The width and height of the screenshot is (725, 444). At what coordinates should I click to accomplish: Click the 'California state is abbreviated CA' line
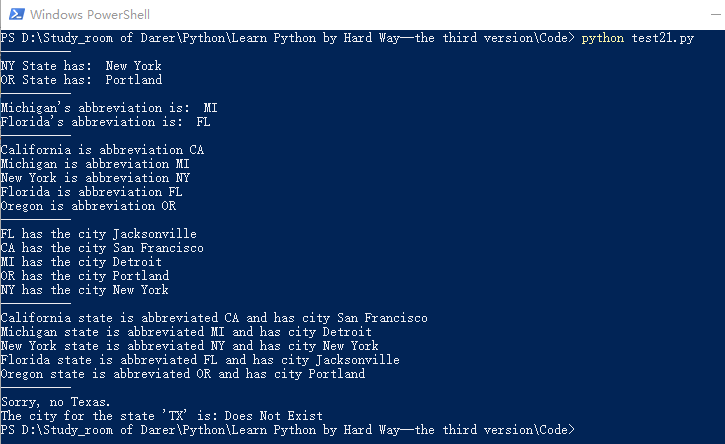(214, 318)
